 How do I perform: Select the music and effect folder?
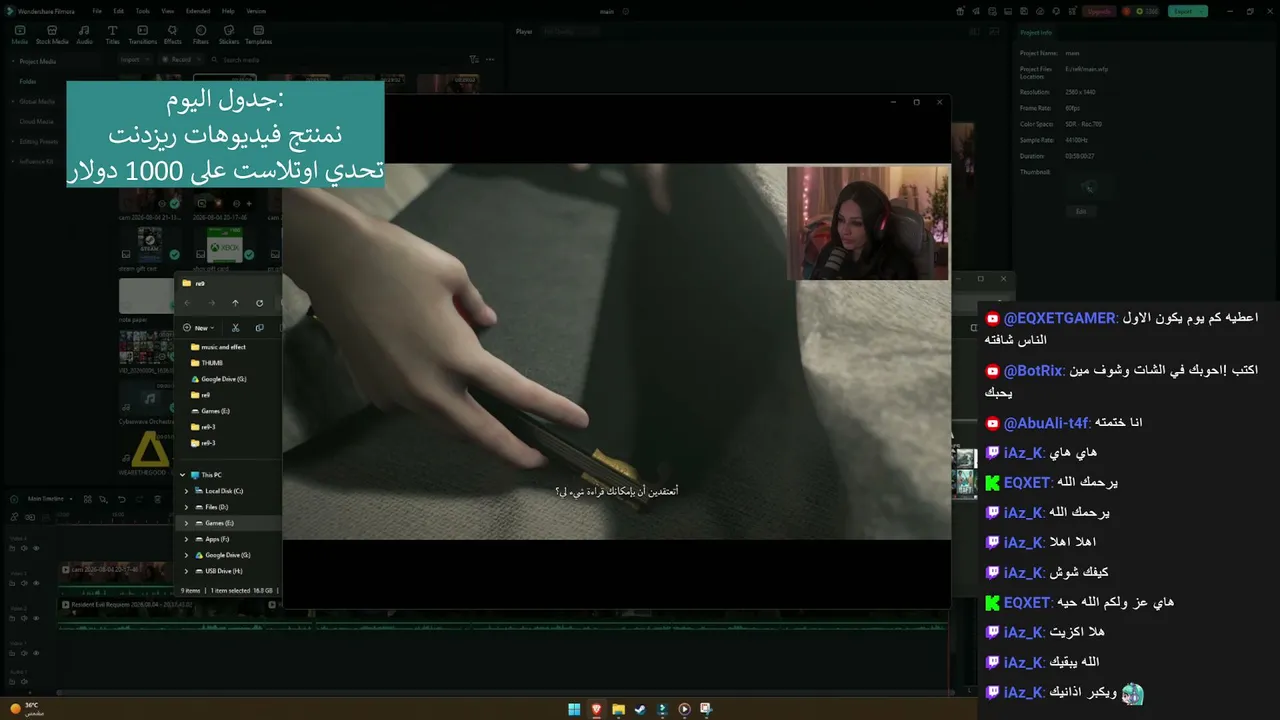[x=218, y=347]
